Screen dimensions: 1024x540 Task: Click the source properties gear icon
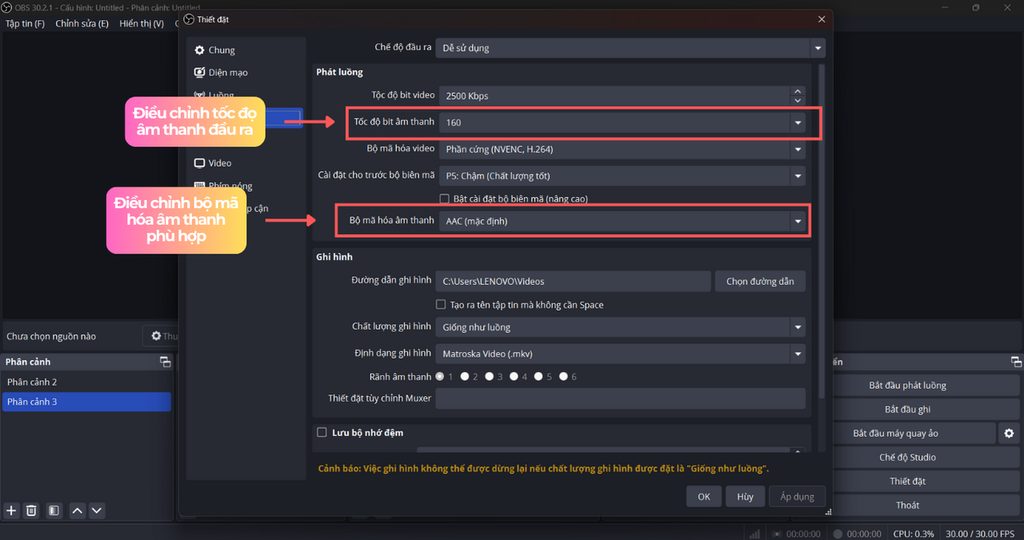pyautogui.click(x=156, y=336)
